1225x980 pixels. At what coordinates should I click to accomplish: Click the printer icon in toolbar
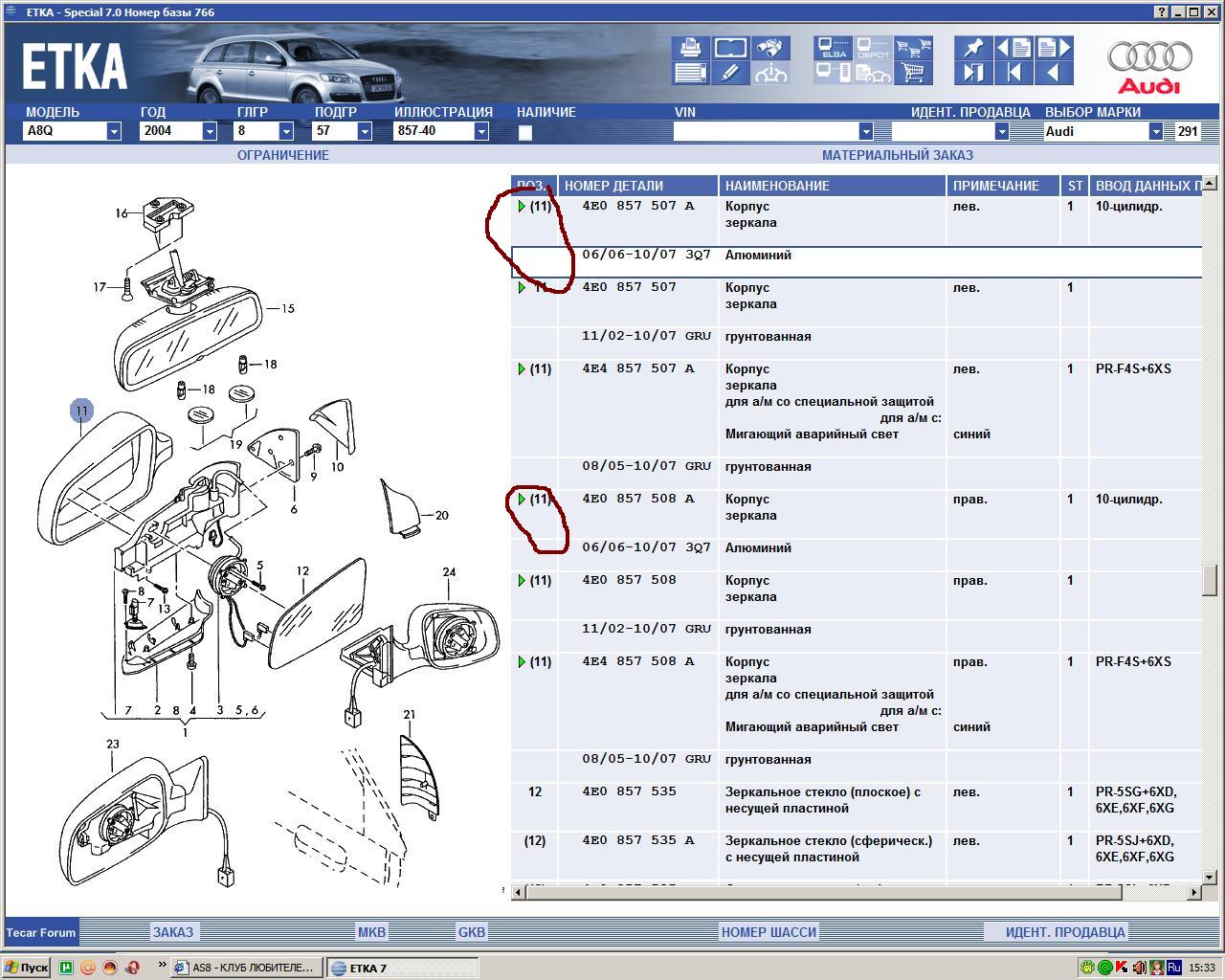[x=690, y=48]
